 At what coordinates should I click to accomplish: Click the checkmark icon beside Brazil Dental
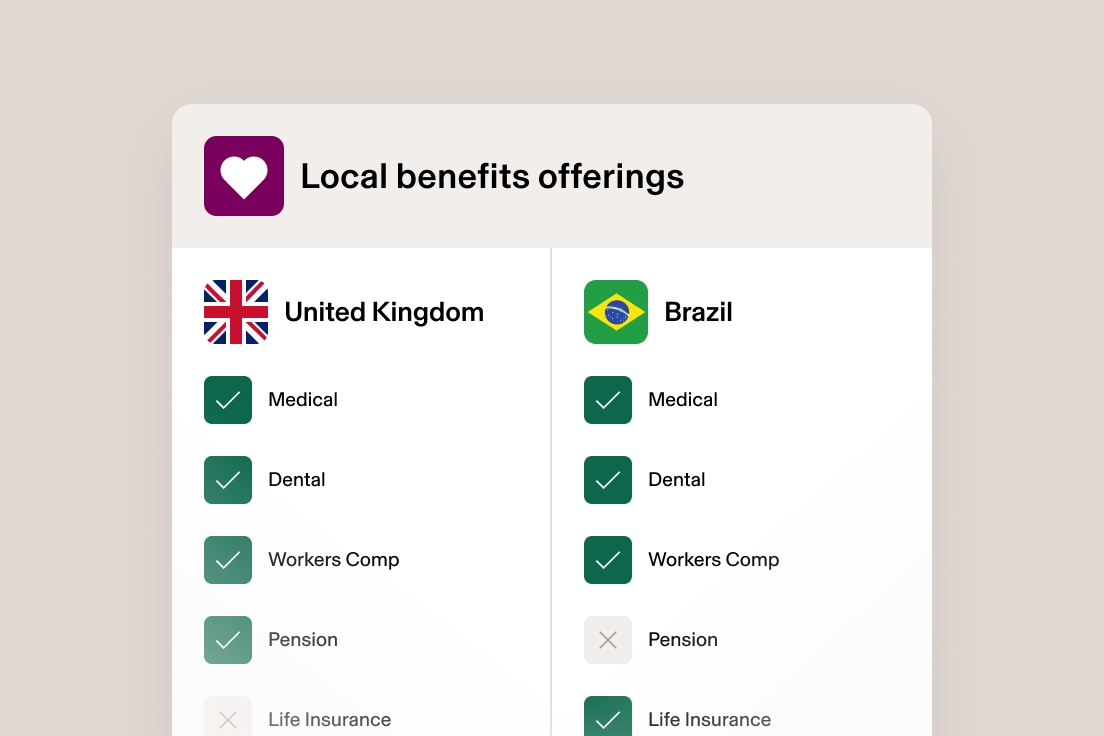click(608, 480)
